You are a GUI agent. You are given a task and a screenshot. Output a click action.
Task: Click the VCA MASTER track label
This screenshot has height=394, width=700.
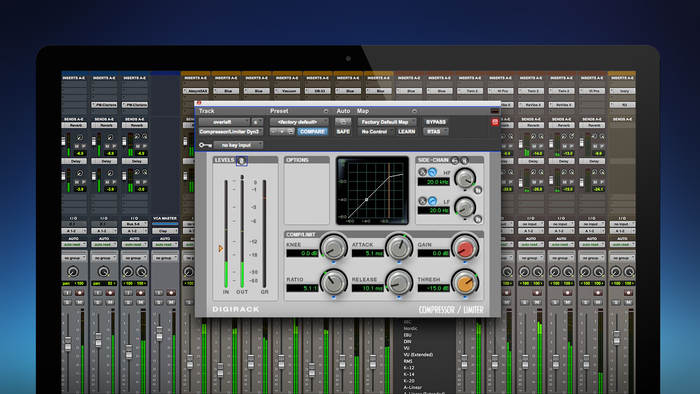tap(165, 218)
